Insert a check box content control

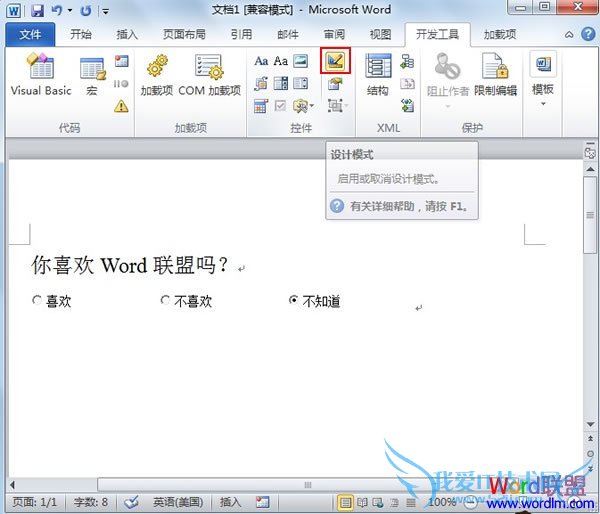coord(280,106)
